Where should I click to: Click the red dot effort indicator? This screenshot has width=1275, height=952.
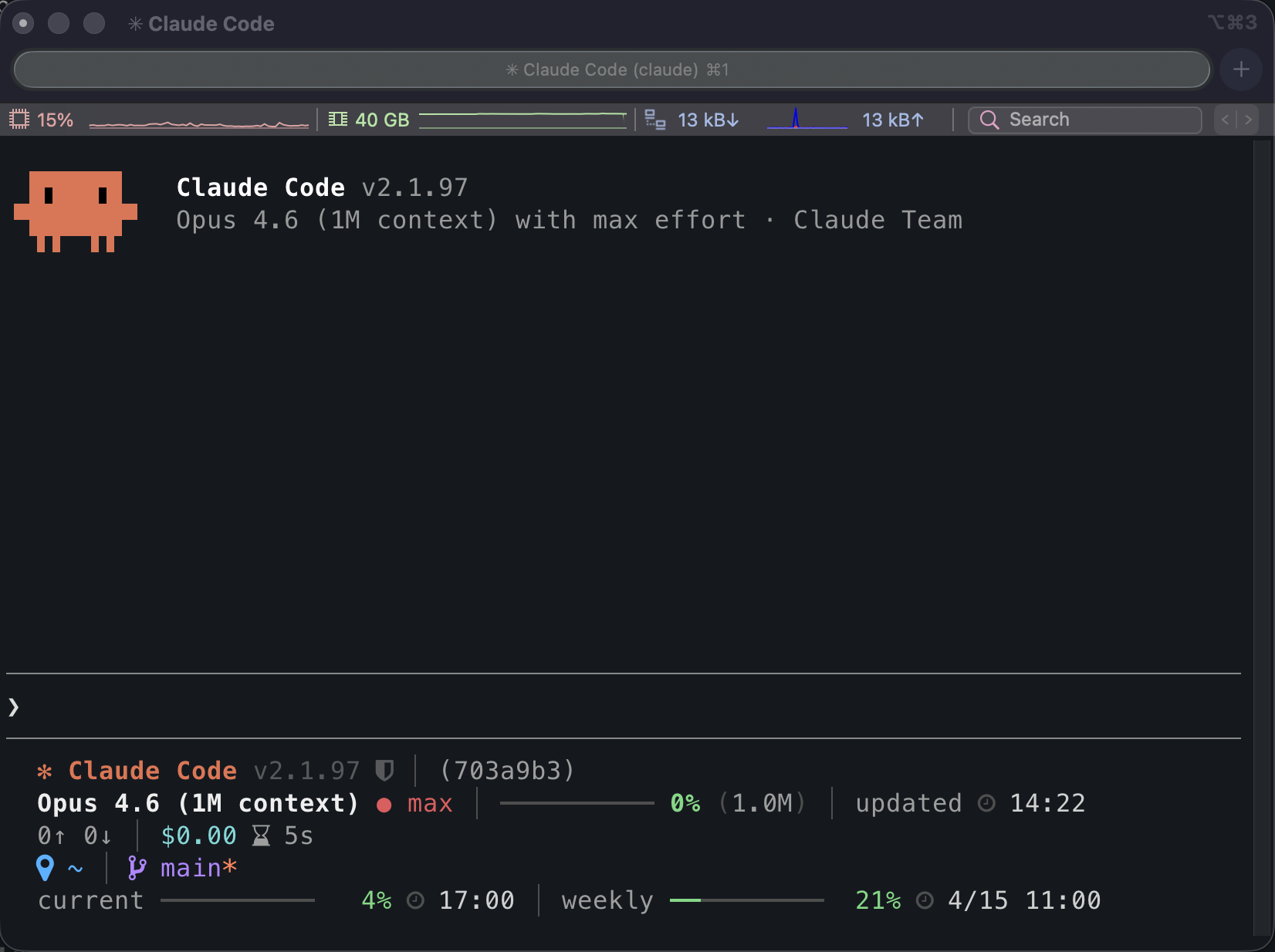click(x=384, y=805)
